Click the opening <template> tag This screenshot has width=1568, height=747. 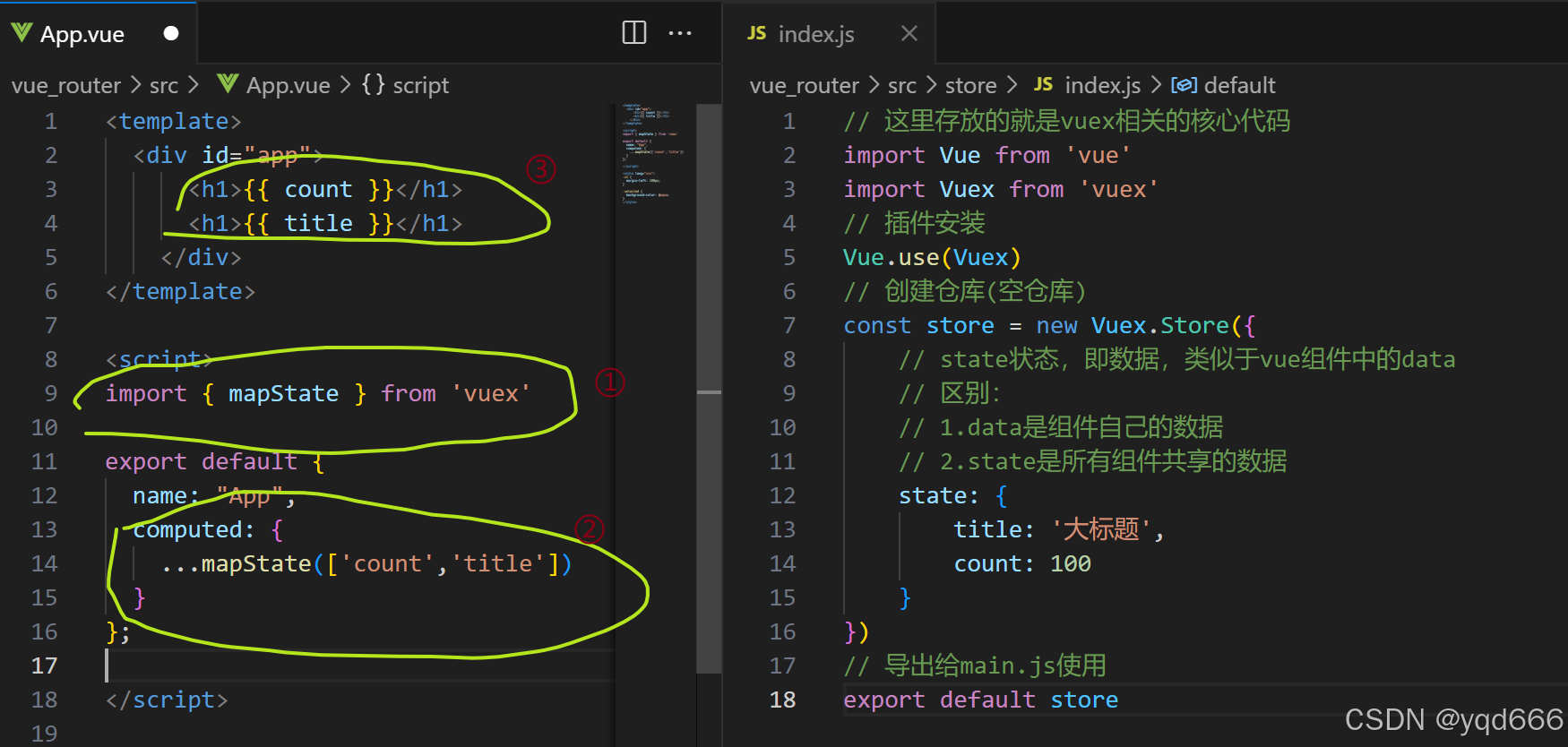pyautogui.click(x=174, y=121)
